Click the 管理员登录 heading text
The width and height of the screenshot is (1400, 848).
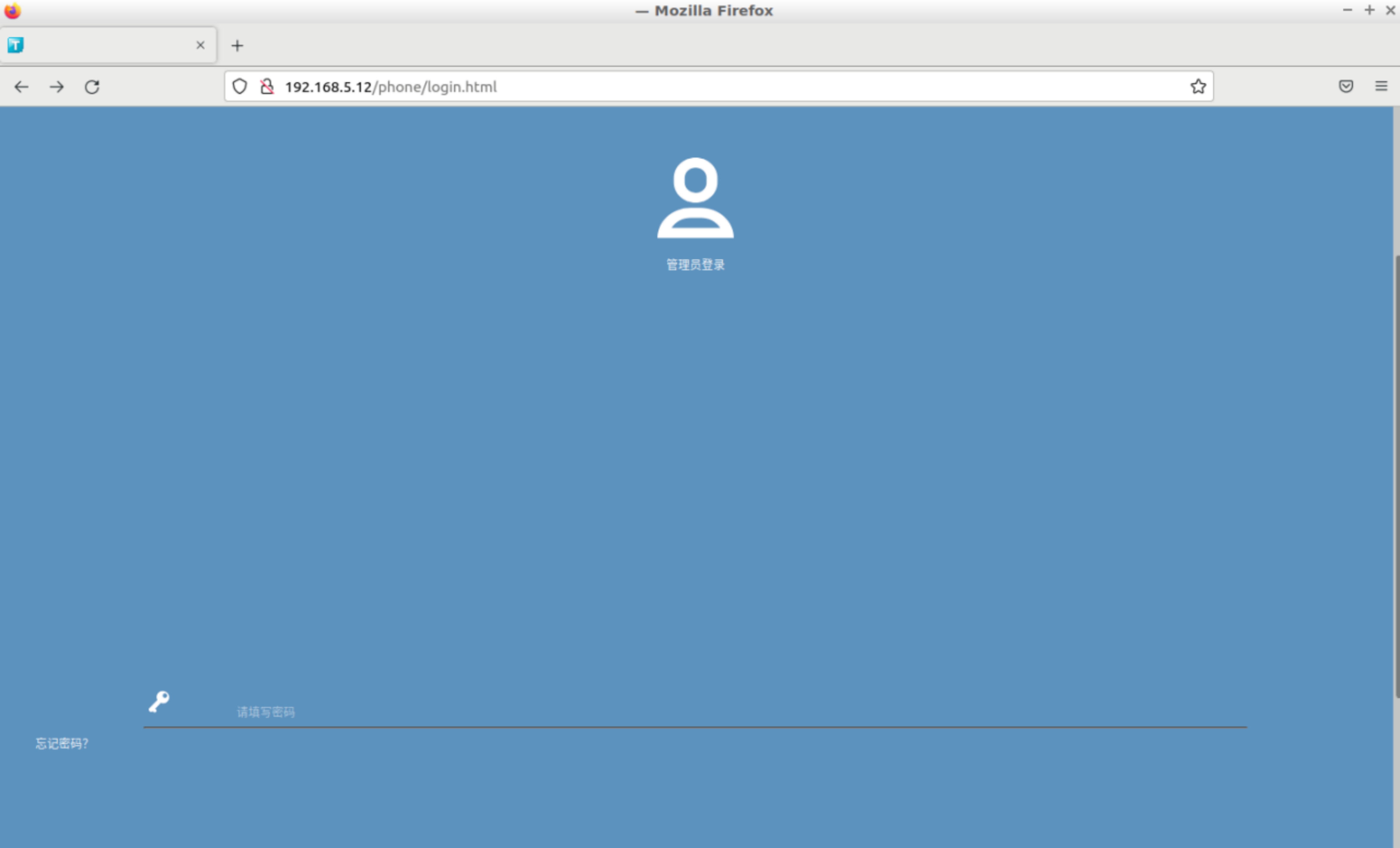click(695, 265)
